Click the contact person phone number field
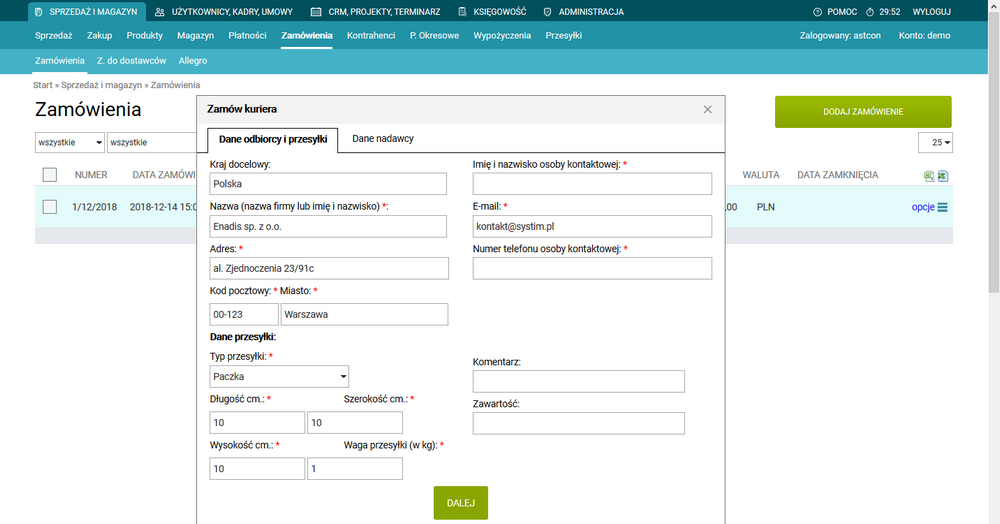Screen dimensions: 1000x524 592,268
